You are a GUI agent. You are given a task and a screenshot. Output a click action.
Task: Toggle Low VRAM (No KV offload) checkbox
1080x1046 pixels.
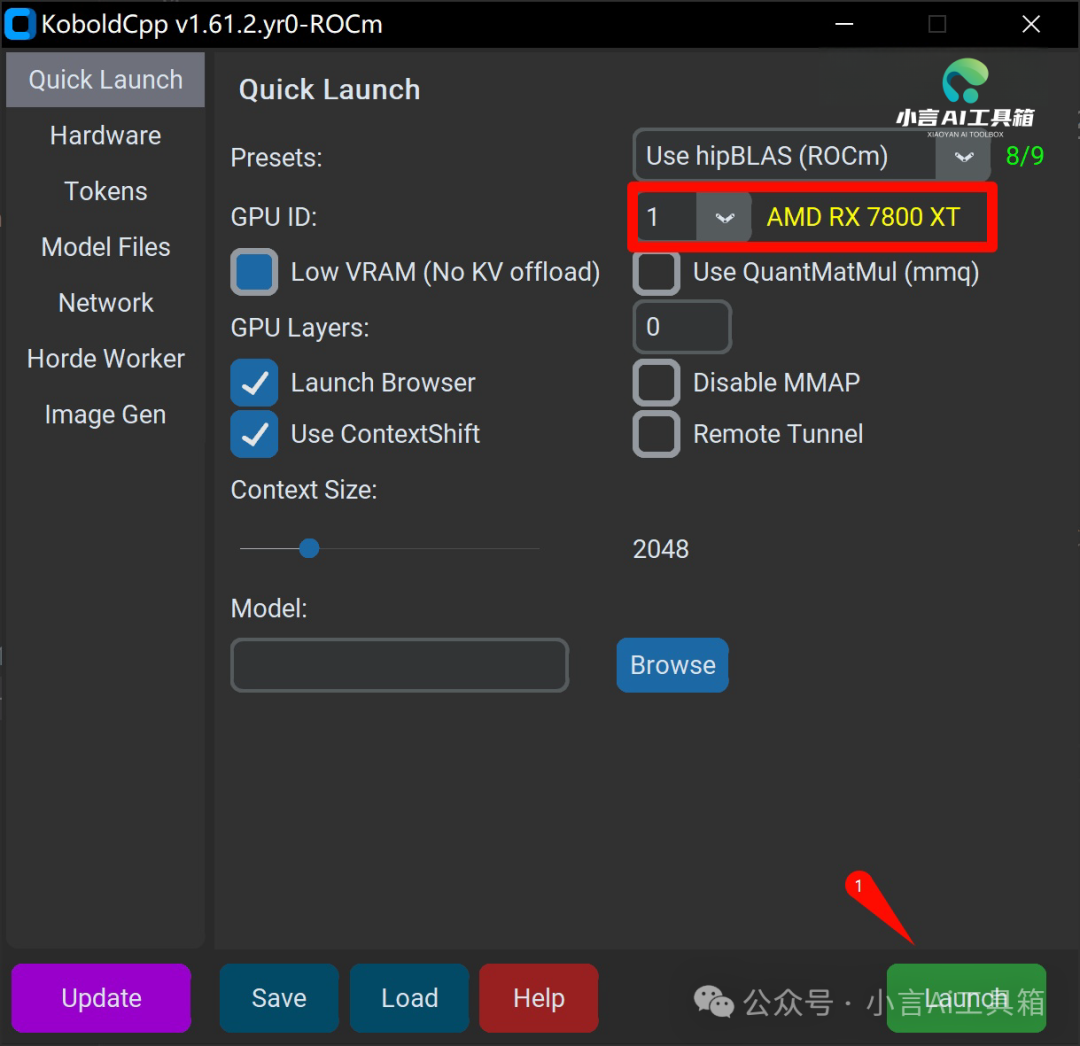pyautogui.click(x=254, y=272)
